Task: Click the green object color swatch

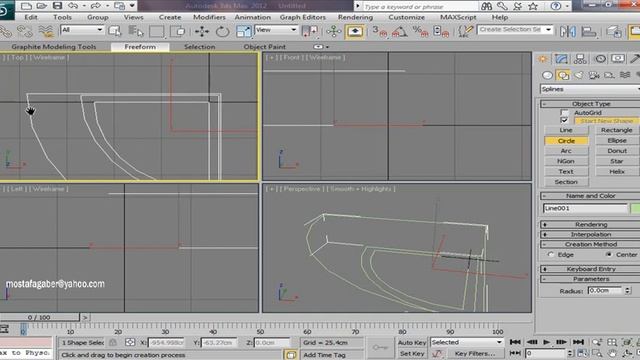Action: tap(635, 208)
